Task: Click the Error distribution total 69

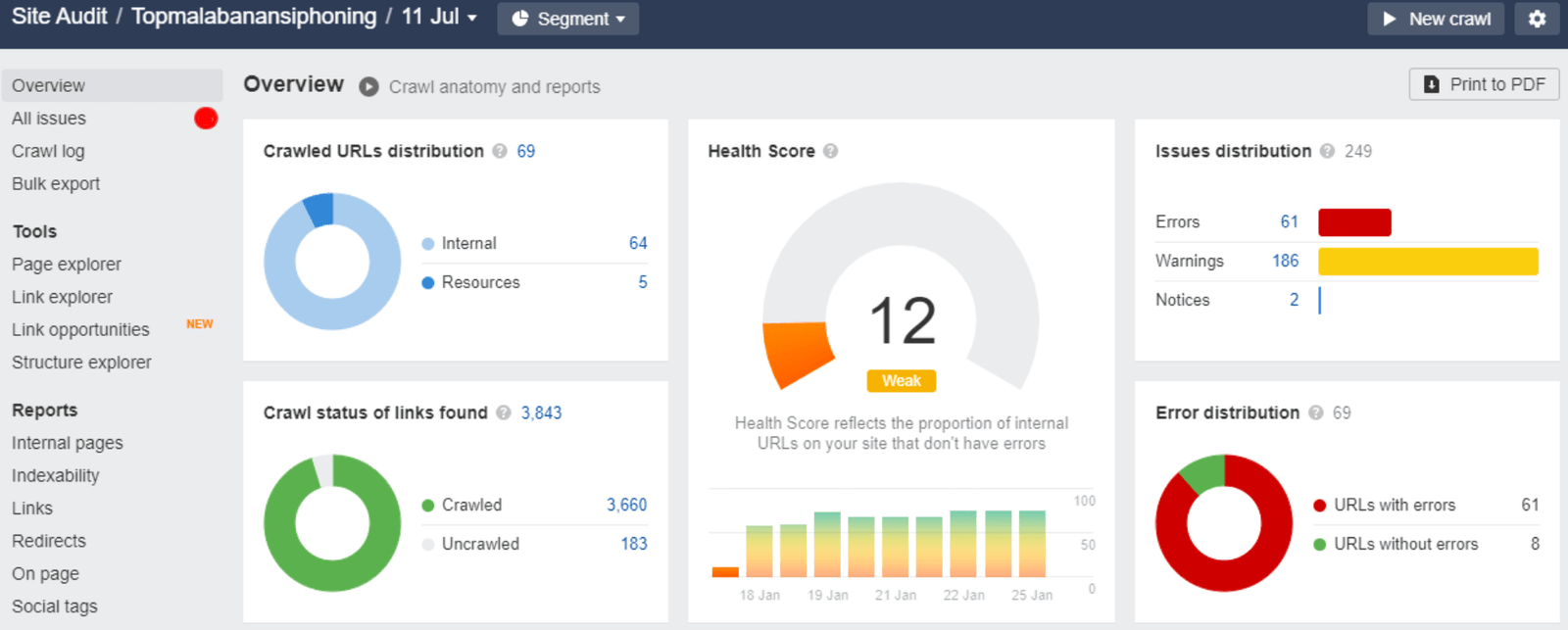Action: (x=1342, y=412)
